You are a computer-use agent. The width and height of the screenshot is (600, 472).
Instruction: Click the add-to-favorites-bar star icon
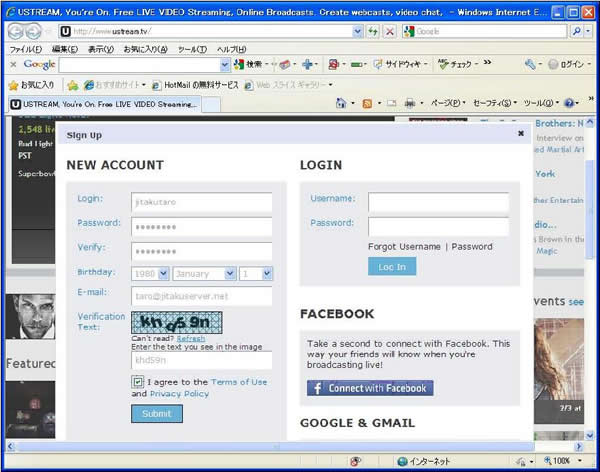(72, 85)
